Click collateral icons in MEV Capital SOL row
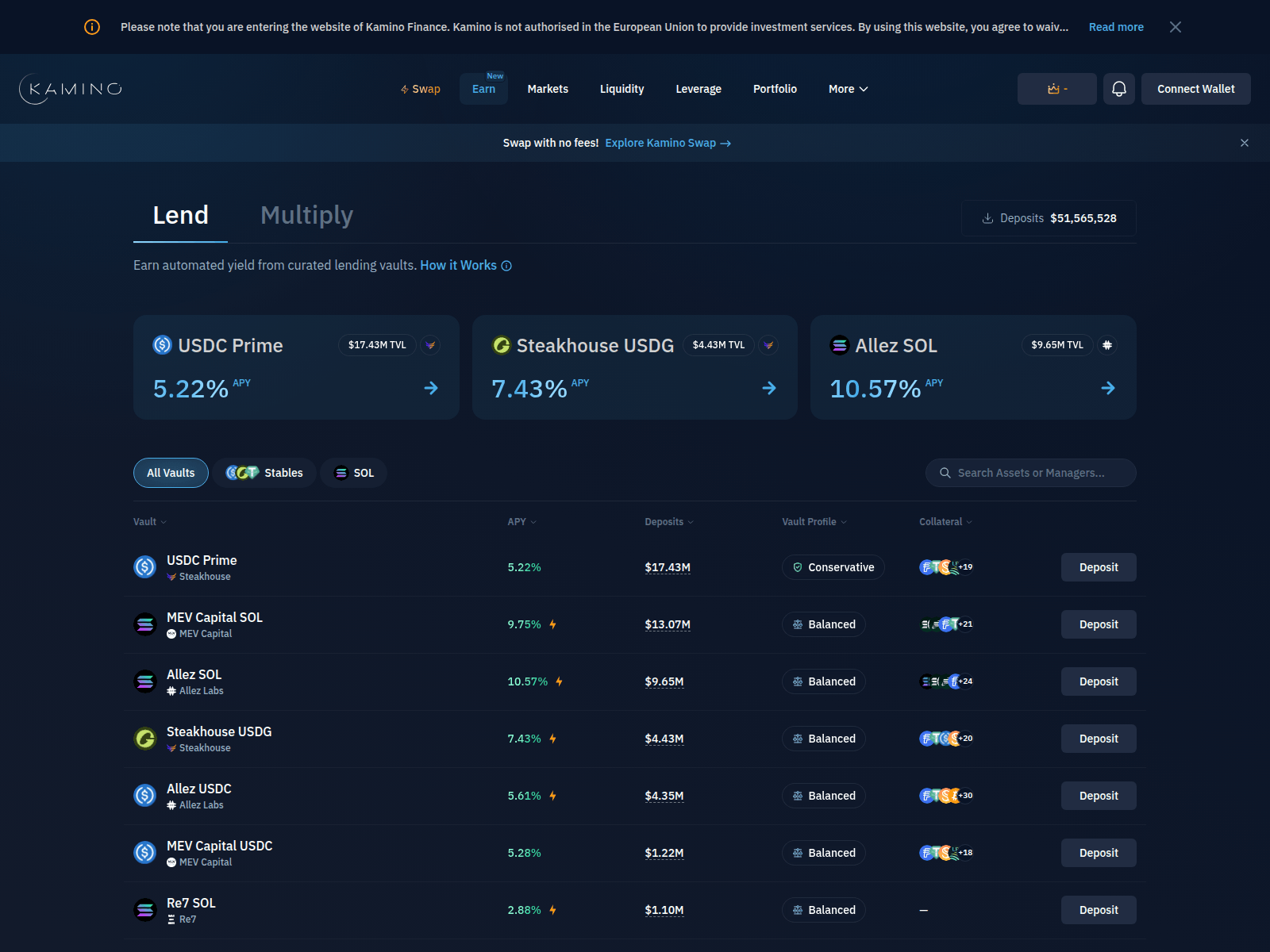 tap(946, 624)
